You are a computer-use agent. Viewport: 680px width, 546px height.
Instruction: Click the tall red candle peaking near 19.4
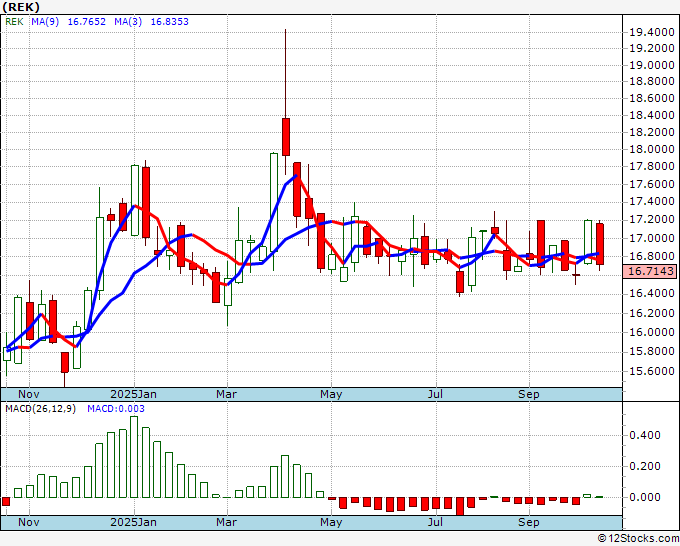click(x=285, y=136)
